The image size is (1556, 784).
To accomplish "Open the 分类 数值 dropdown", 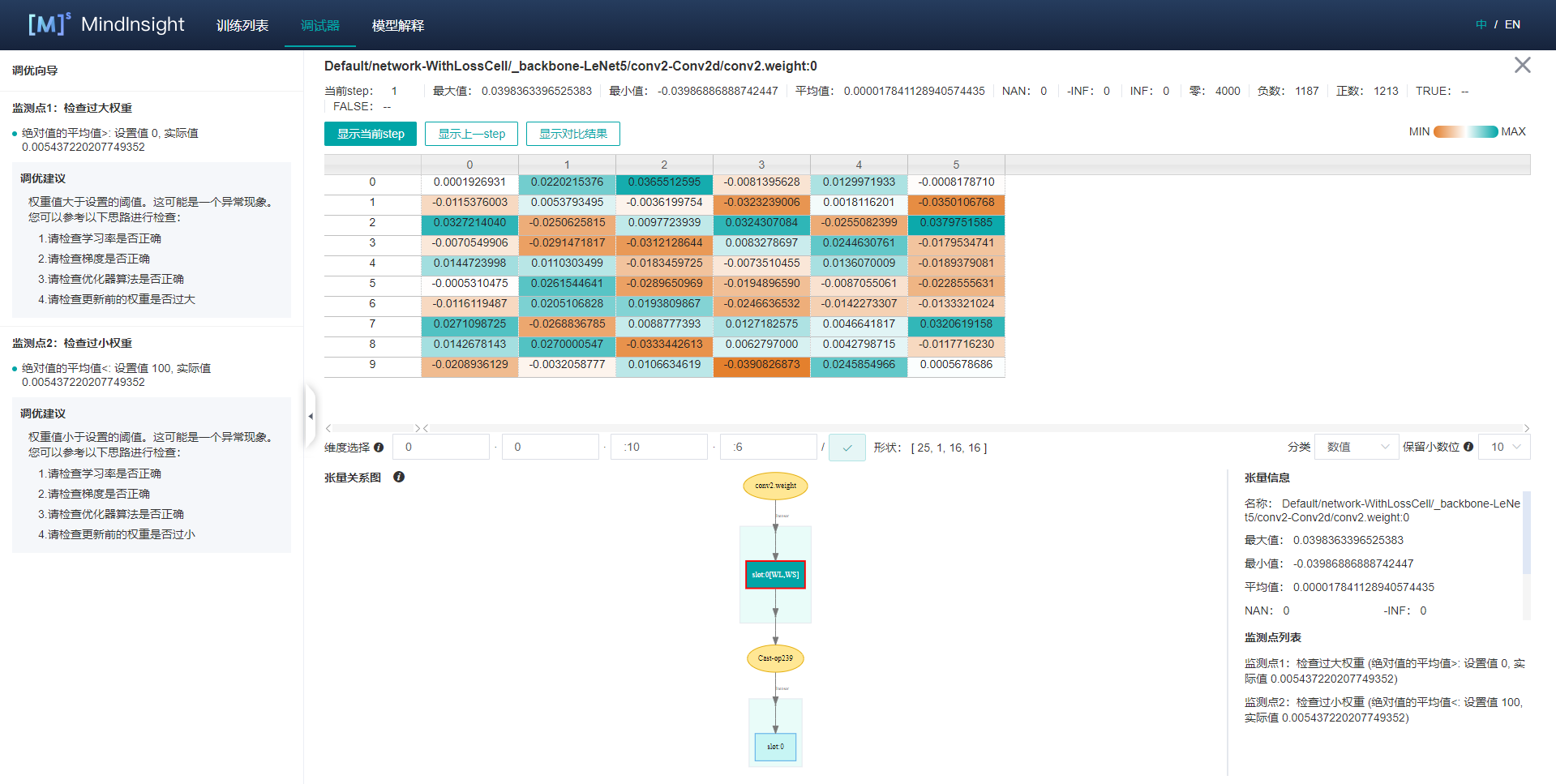I will [x=1357, y=447].
